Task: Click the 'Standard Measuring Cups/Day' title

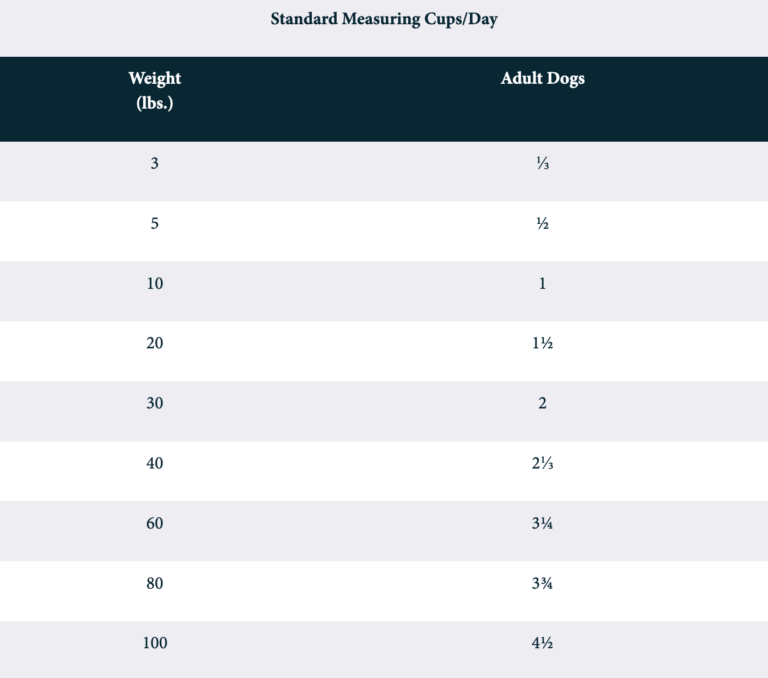Action: tap(384, 20)
